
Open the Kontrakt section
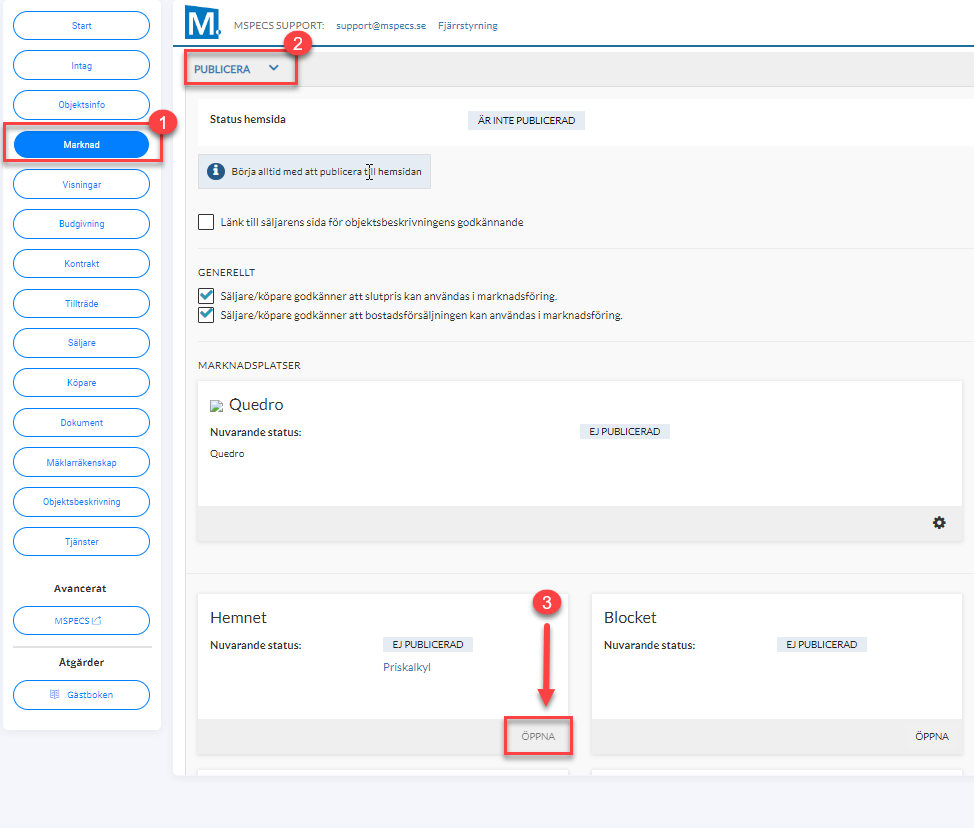[x=81, y=263]
